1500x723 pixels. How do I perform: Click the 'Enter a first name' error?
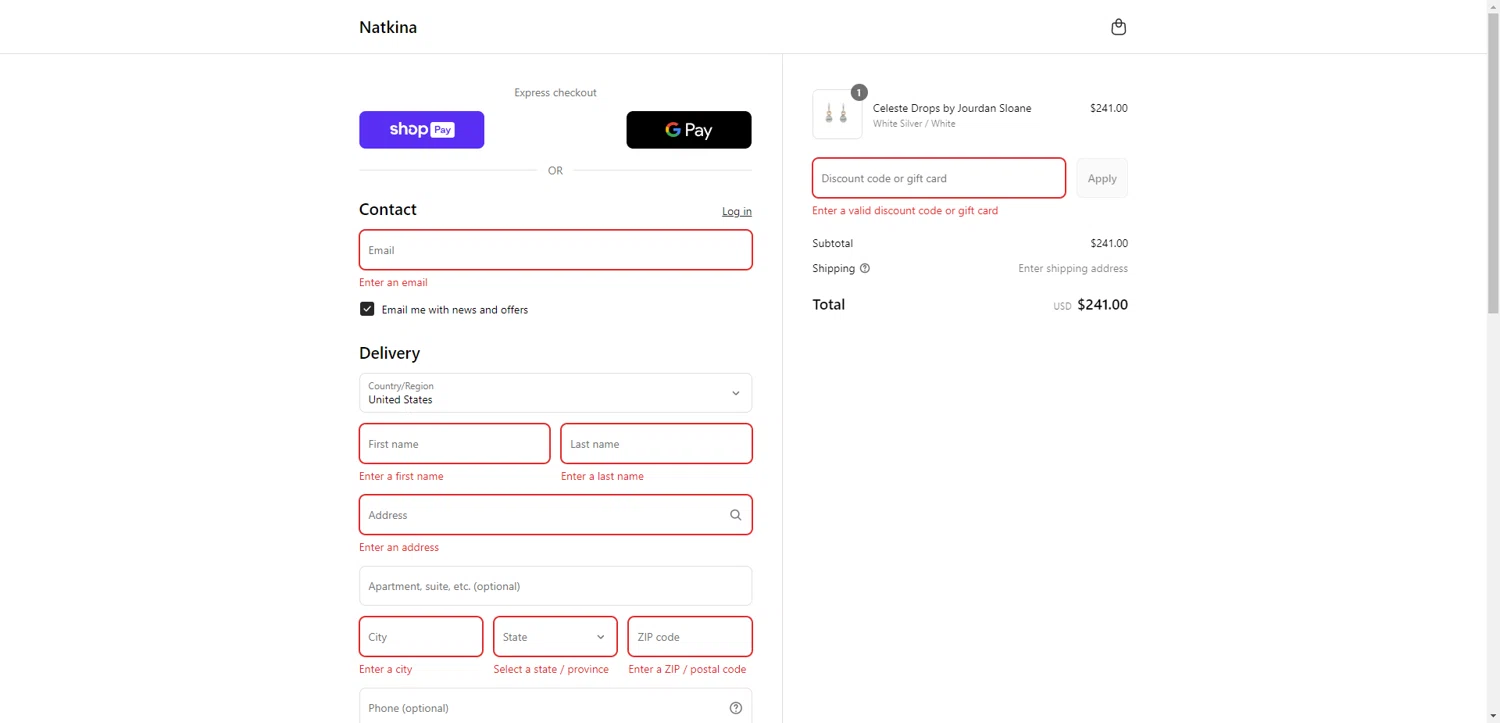(401, 477)
